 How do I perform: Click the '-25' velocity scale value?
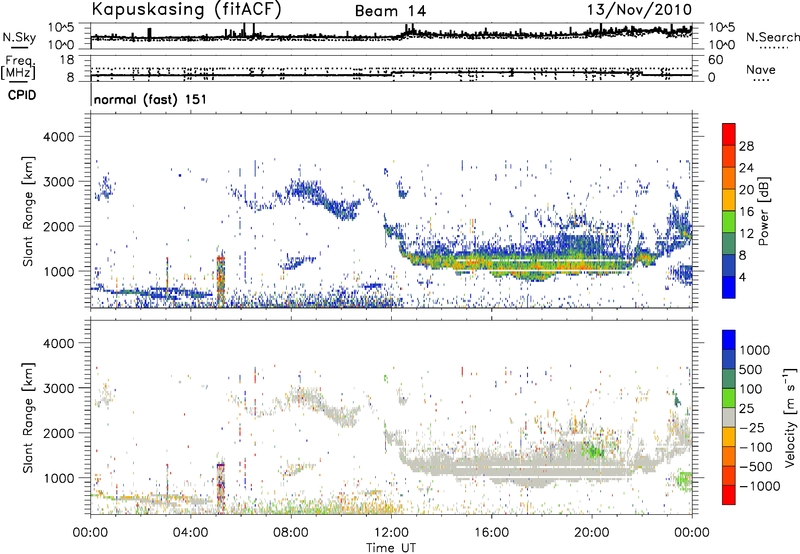pos(752,428)
